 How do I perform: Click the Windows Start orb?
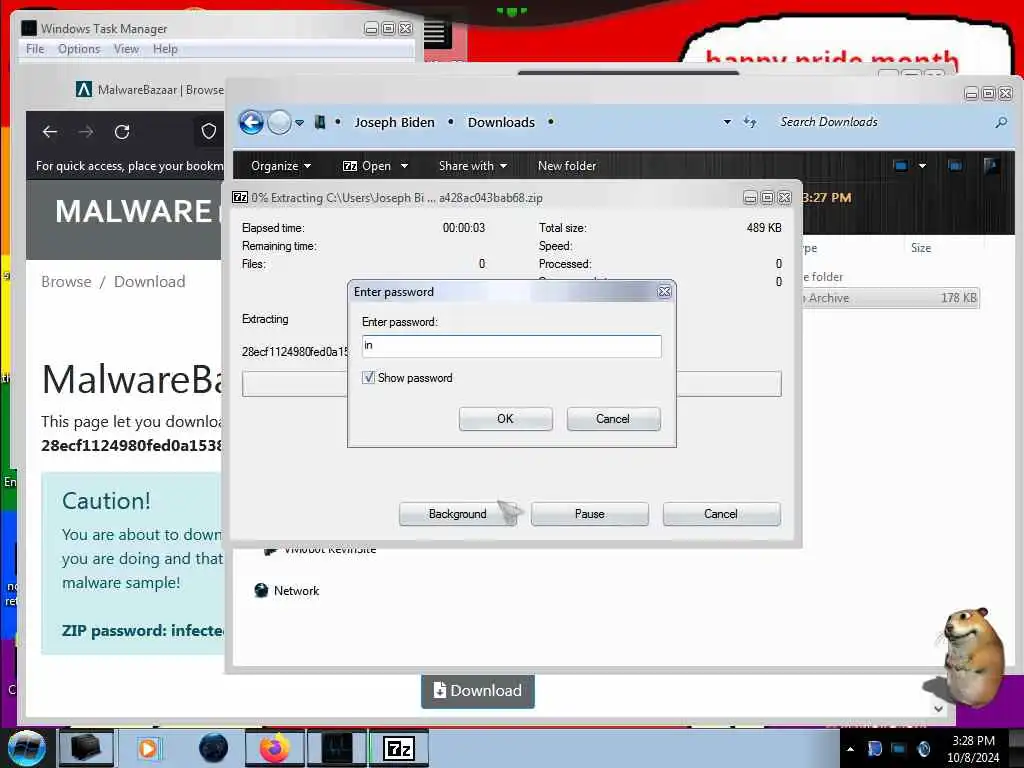point(27,748)
